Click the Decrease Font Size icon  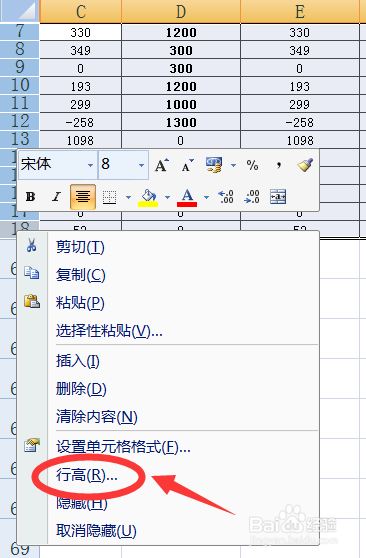pos(188,165)
